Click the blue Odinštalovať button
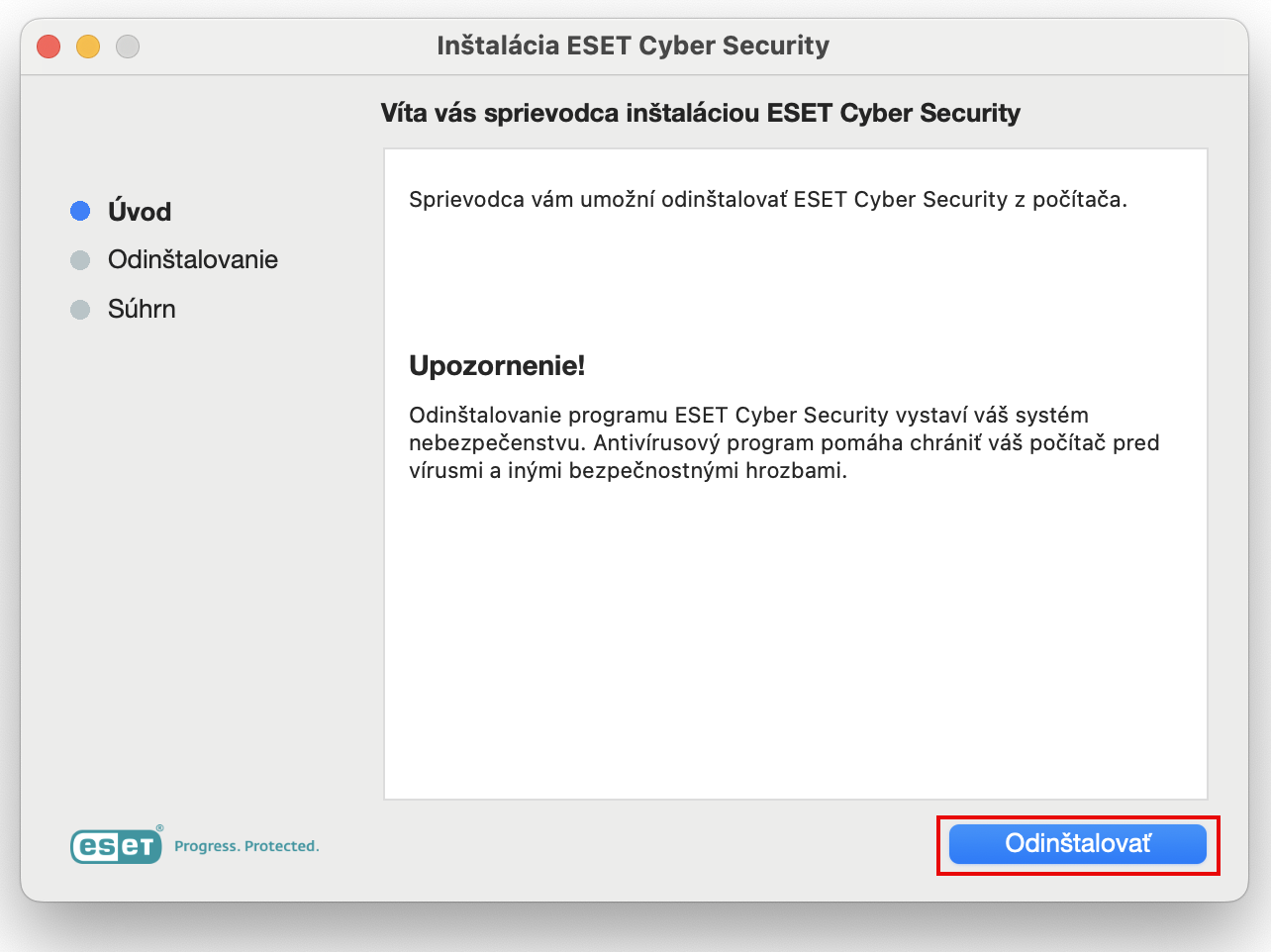 click(x=1077, y=844)
